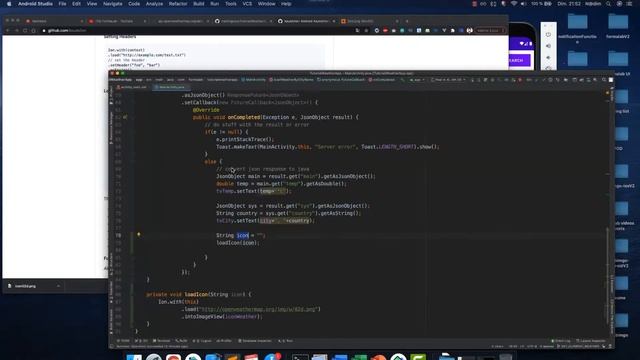Open the Edit menu
The image size is (640, 360).
pyautogui.click(x=76, y=4)
